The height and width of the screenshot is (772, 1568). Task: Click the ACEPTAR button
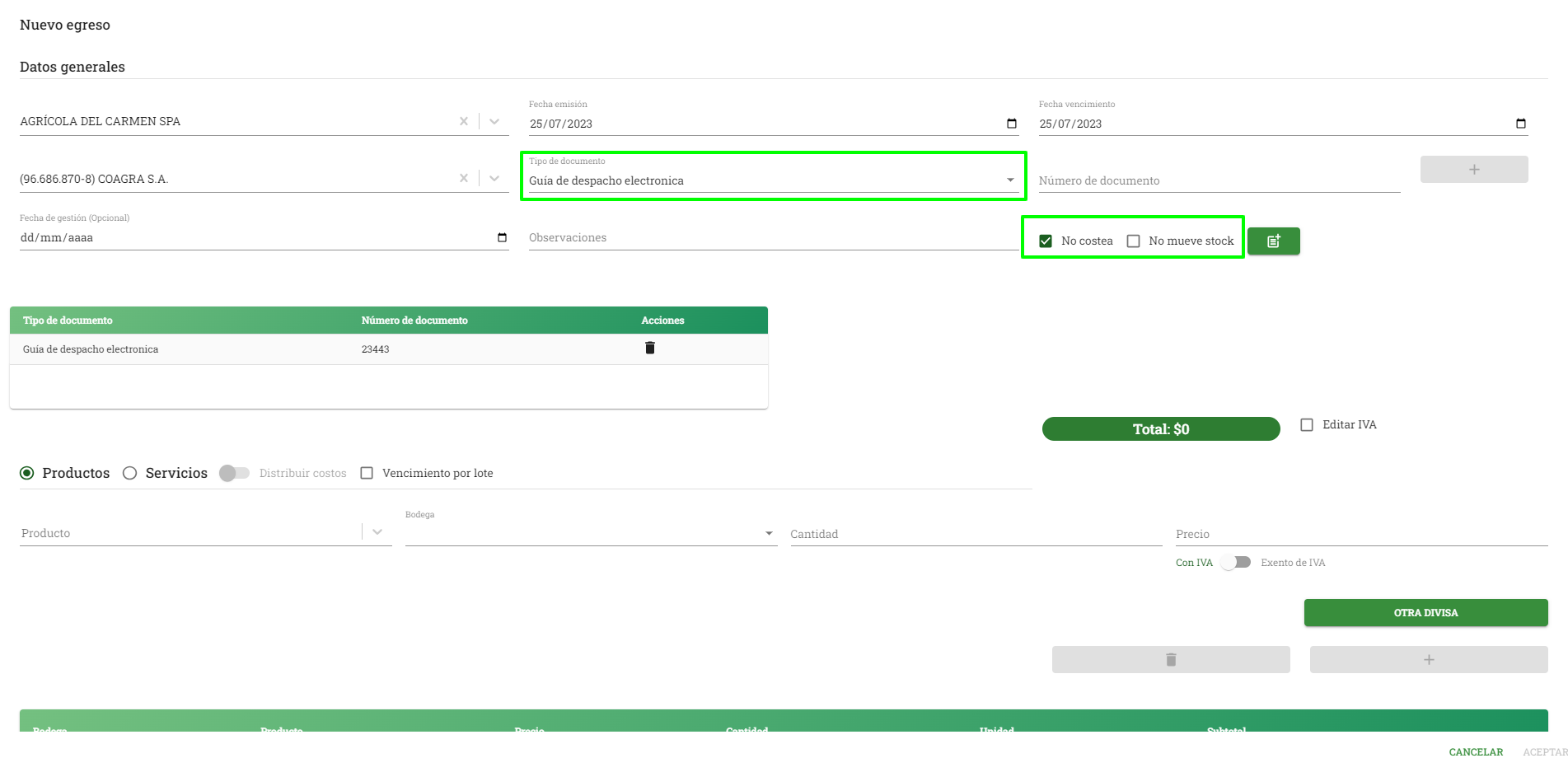[1545, 752]
